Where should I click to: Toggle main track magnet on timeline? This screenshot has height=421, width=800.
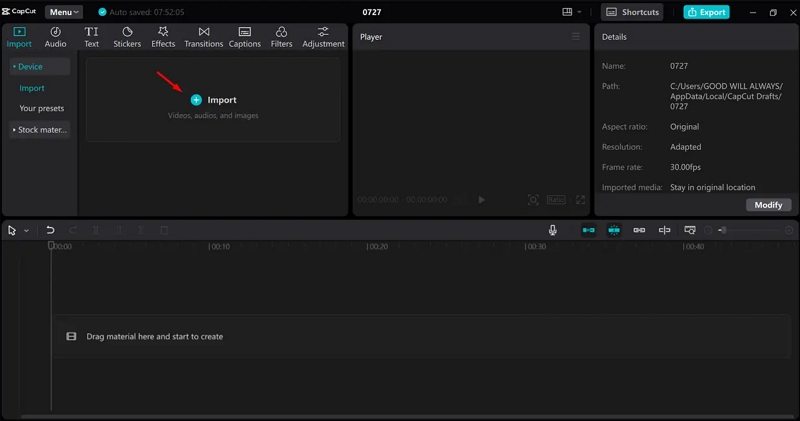point(589,230)
